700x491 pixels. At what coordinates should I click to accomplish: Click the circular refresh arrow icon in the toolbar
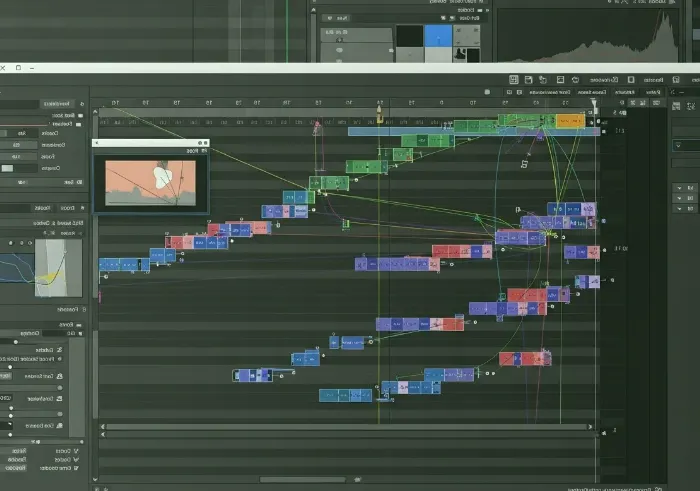coord(575,79)
